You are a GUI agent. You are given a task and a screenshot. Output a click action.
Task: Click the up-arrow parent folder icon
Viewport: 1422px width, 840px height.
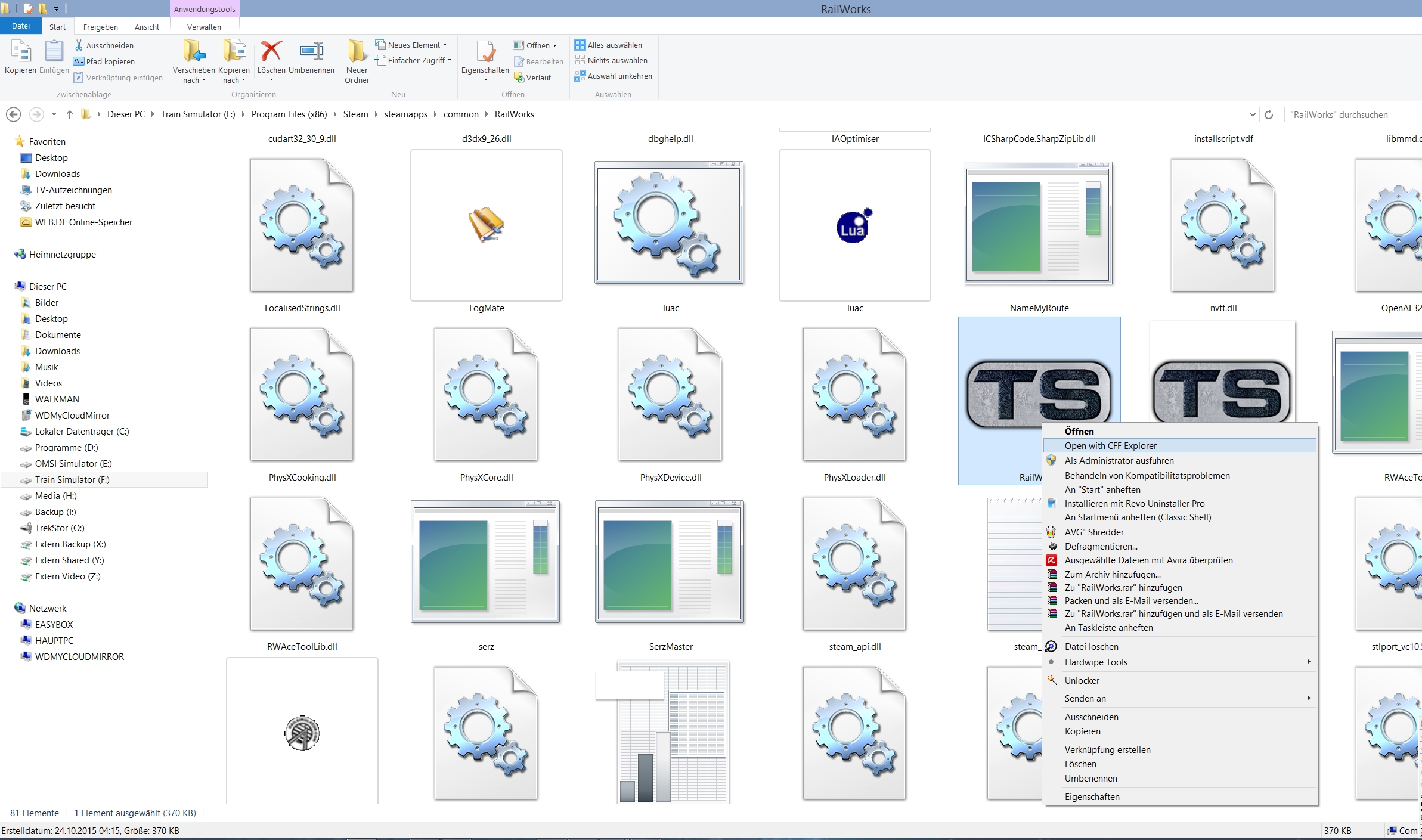point(70,114)
